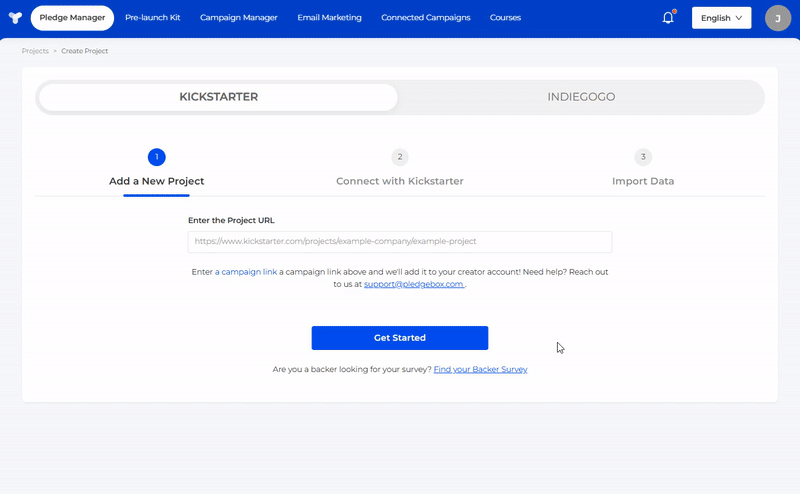Click step 2 circle icon
800x494 pixels.
tap(400, 157)
